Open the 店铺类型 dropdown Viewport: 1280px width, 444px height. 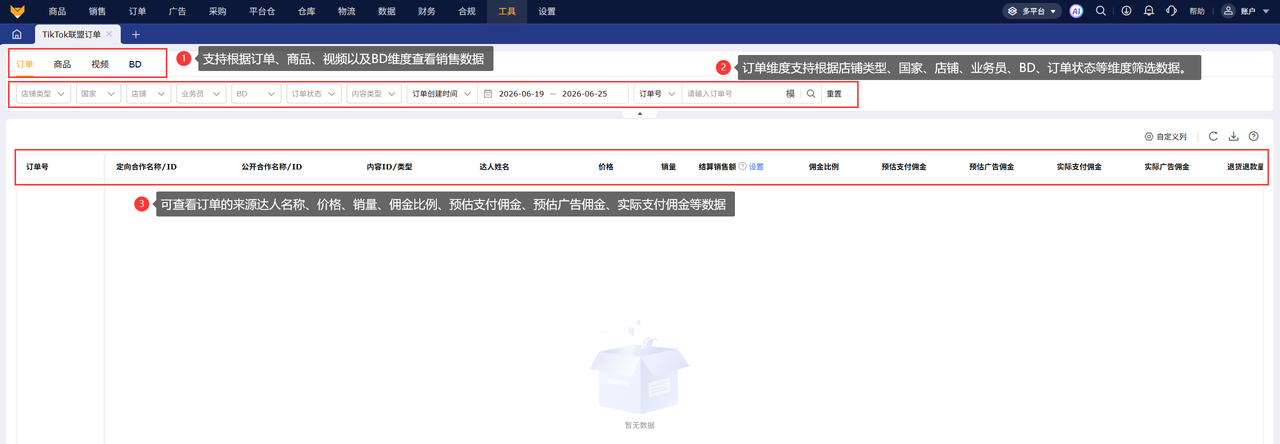point(43,93)
